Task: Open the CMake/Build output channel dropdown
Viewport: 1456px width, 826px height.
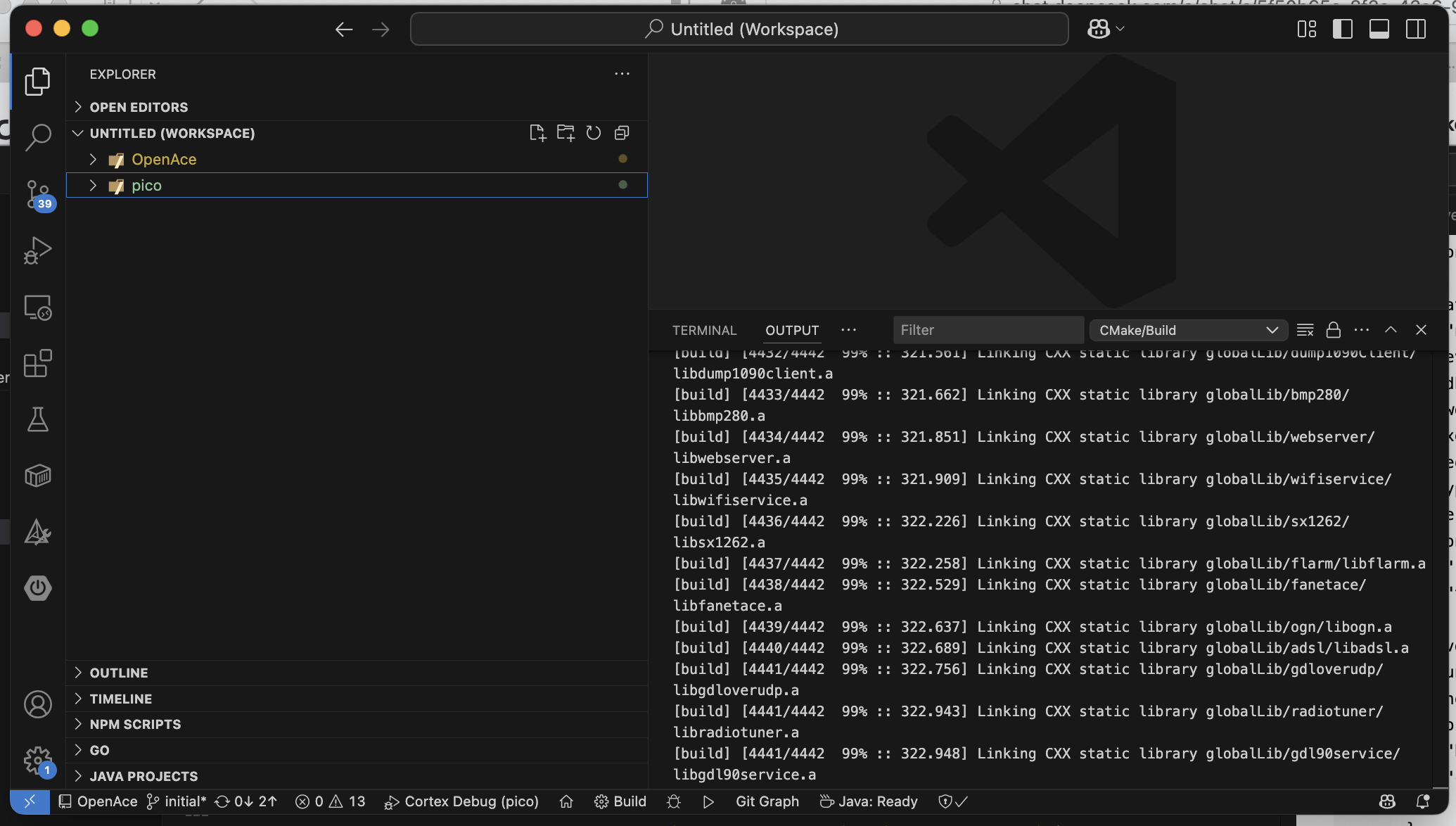Action: [x=1188, y=329]
